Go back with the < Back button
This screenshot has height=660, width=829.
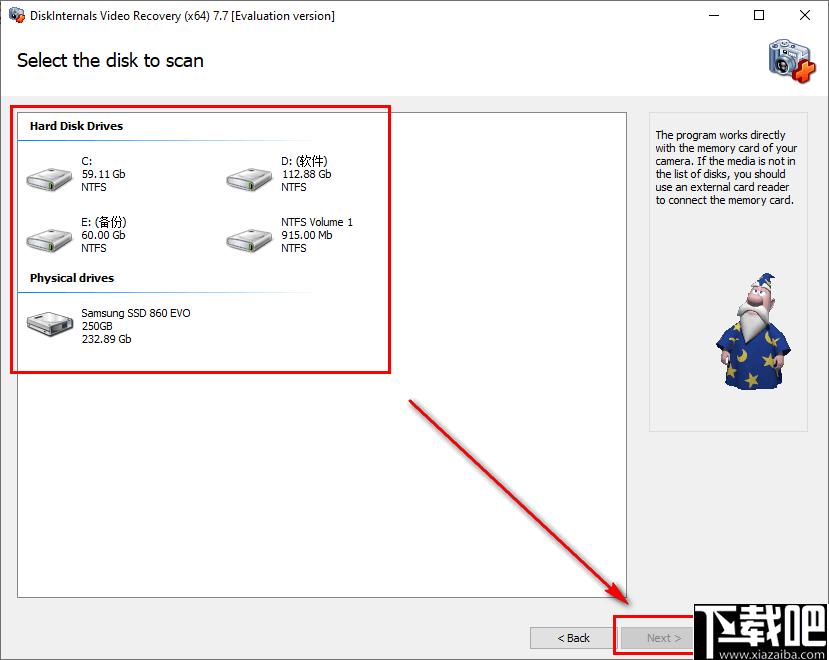click(x=573, y=638)
